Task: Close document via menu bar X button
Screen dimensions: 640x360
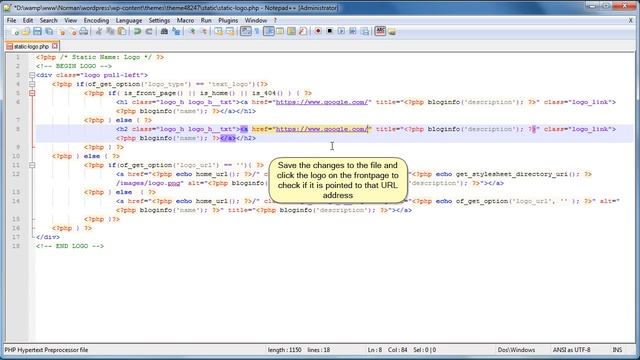Action: [631, 20]
